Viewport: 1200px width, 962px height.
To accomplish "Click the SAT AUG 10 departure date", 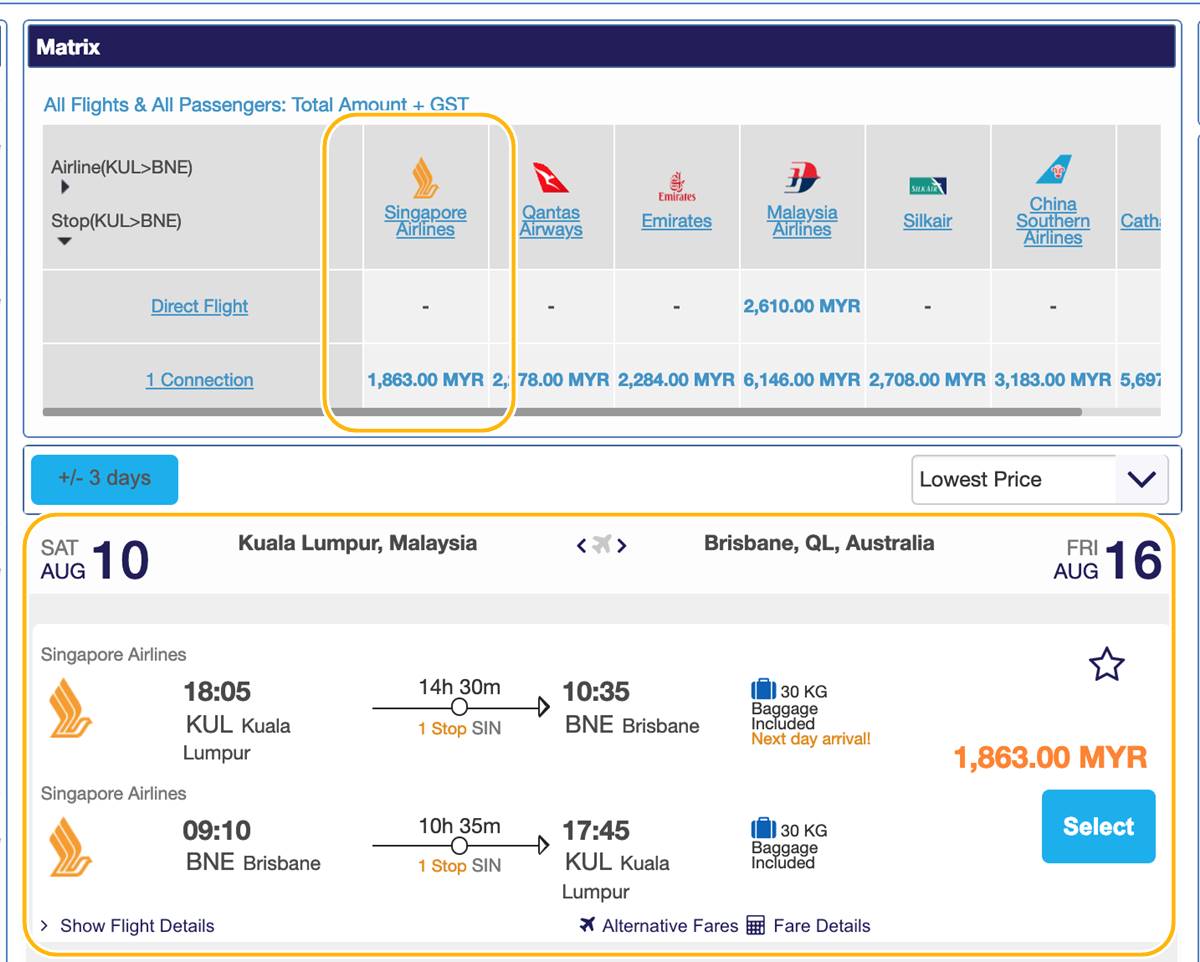I will coord(95,560).
